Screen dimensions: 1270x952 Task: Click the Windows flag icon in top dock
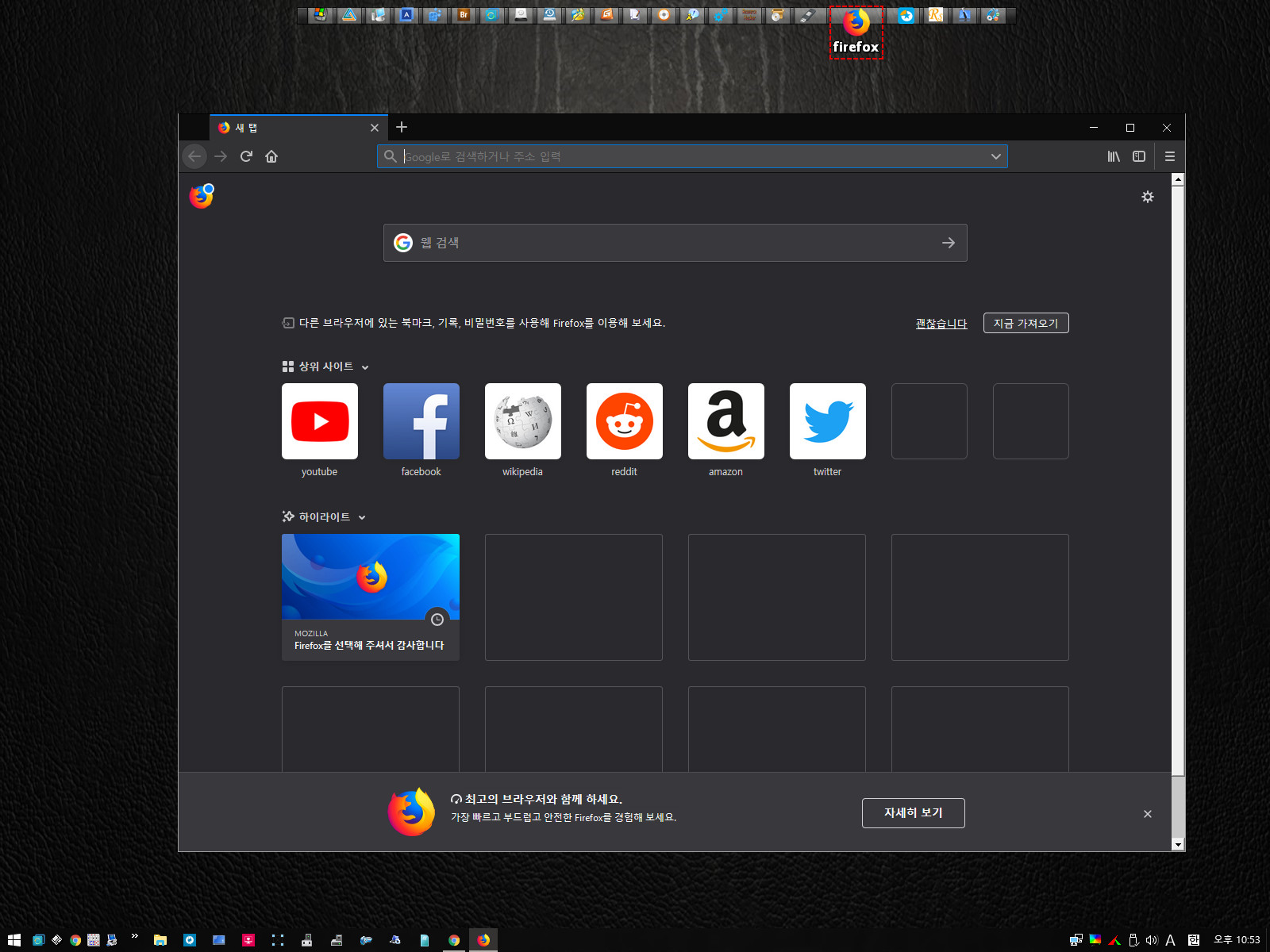320,15
